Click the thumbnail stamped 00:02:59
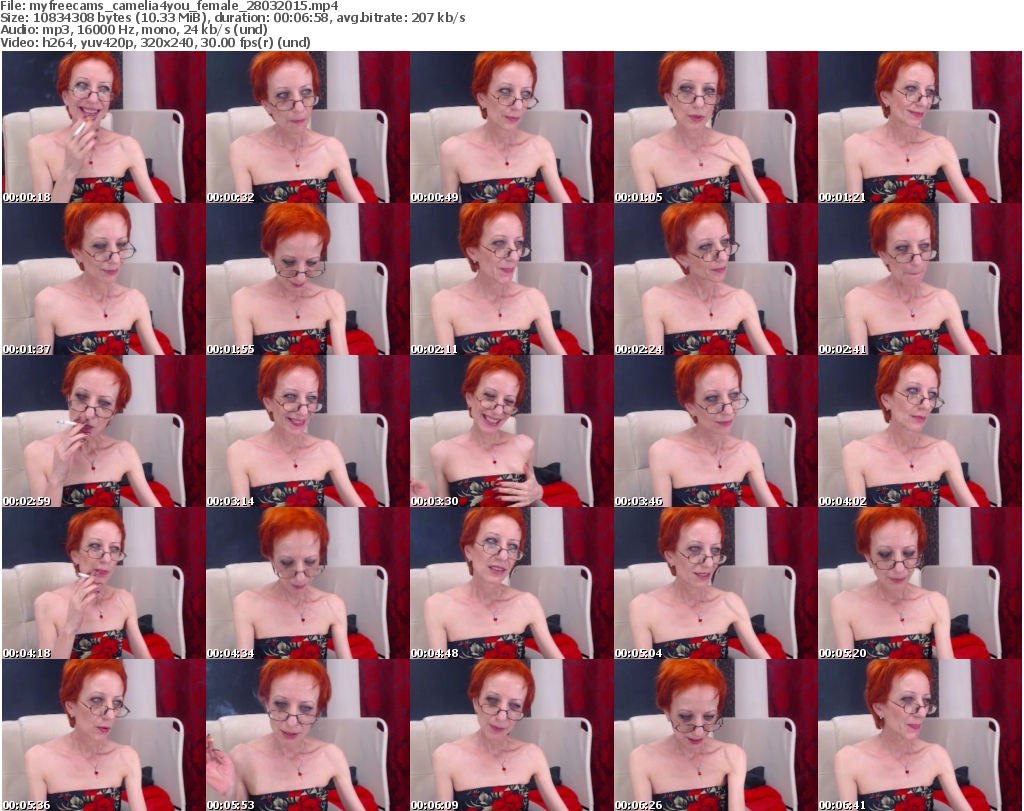1024x811 pixels. 104,431
